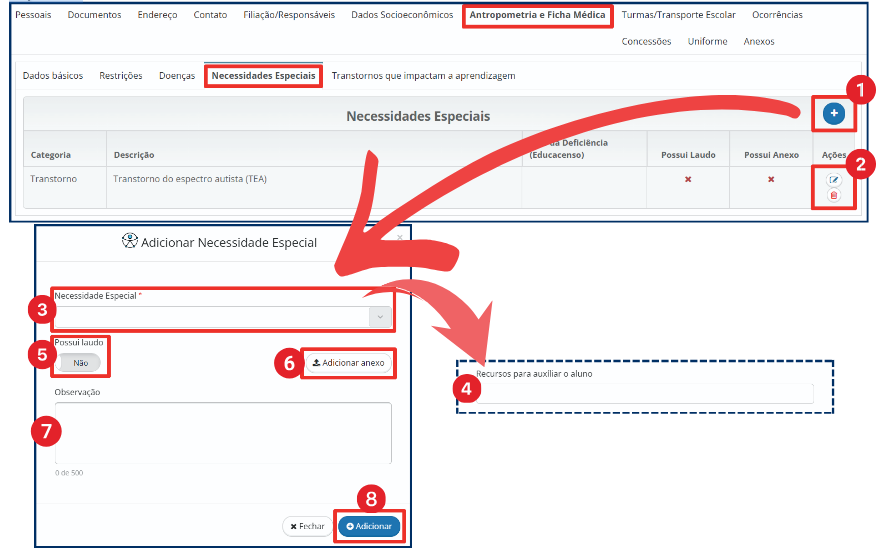Open the Antropometria e Ficha Médica tab

coord(537,16)
